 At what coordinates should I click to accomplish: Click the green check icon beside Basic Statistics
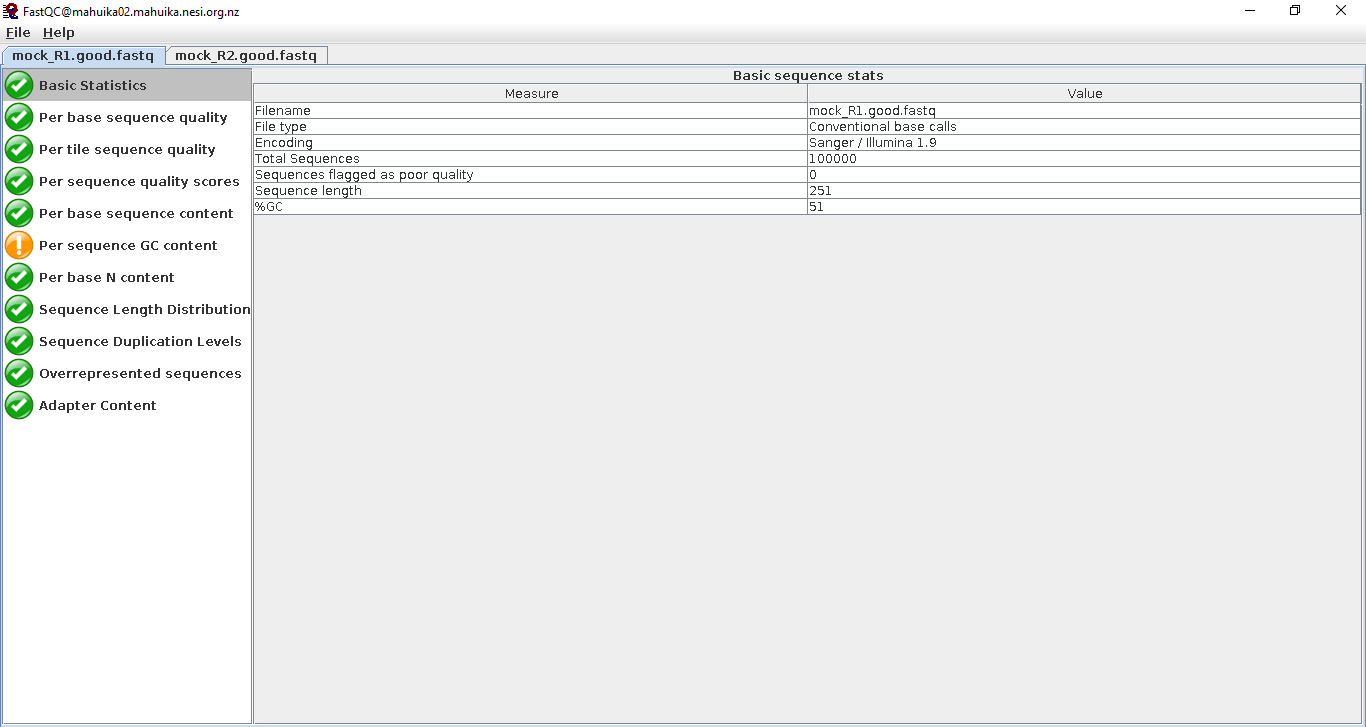[19, 85]
